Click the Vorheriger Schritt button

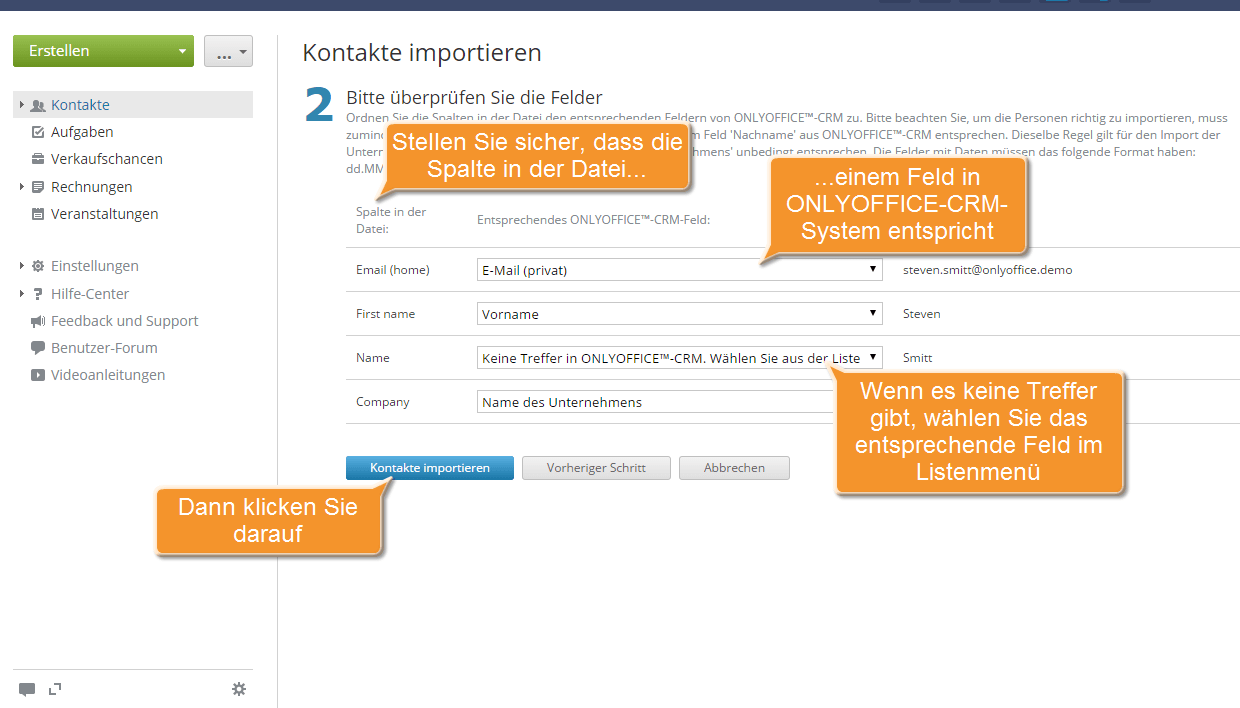tap(596, 468)
